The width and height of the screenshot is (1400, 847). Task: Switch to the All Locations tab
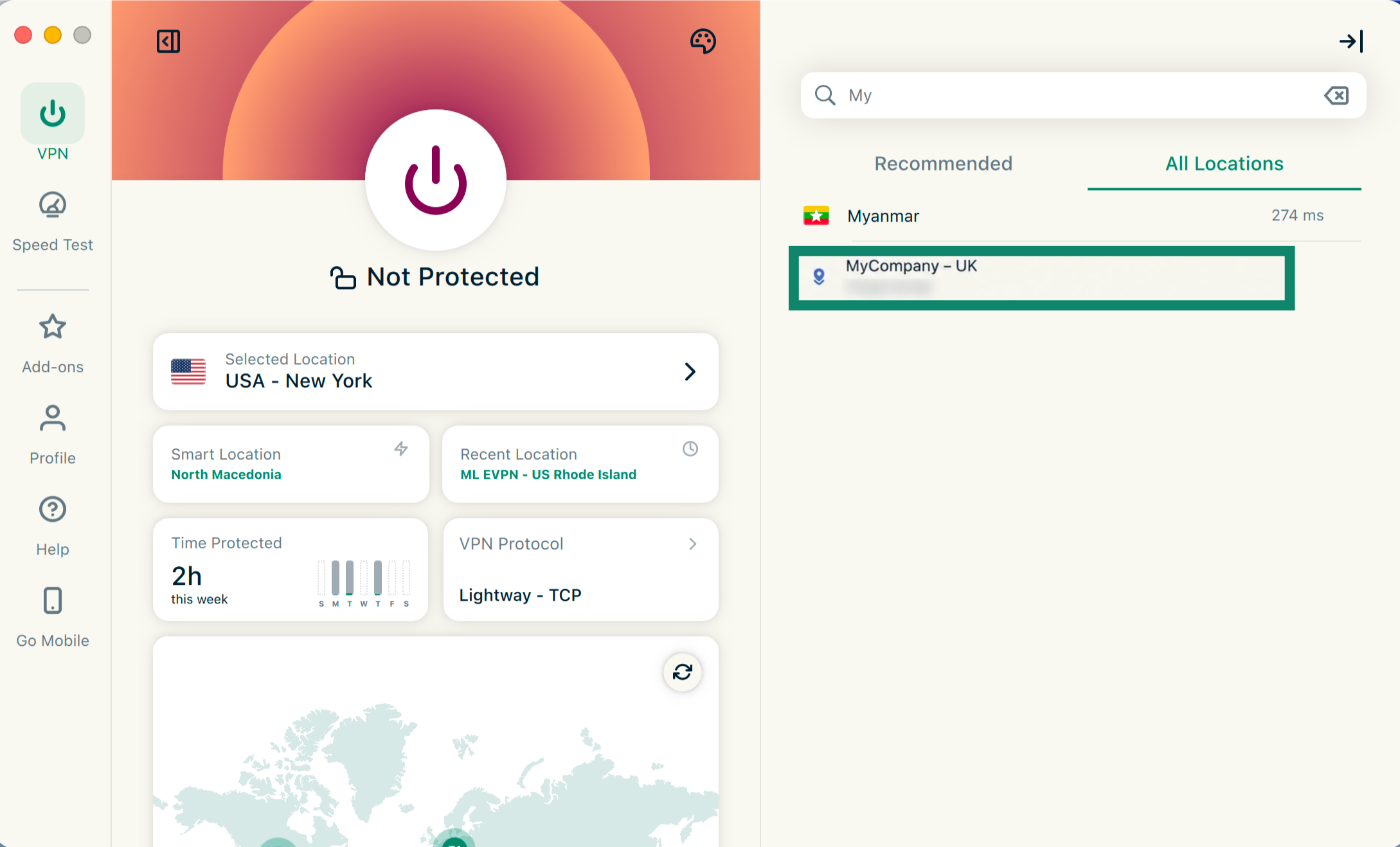pos(1225,164)
